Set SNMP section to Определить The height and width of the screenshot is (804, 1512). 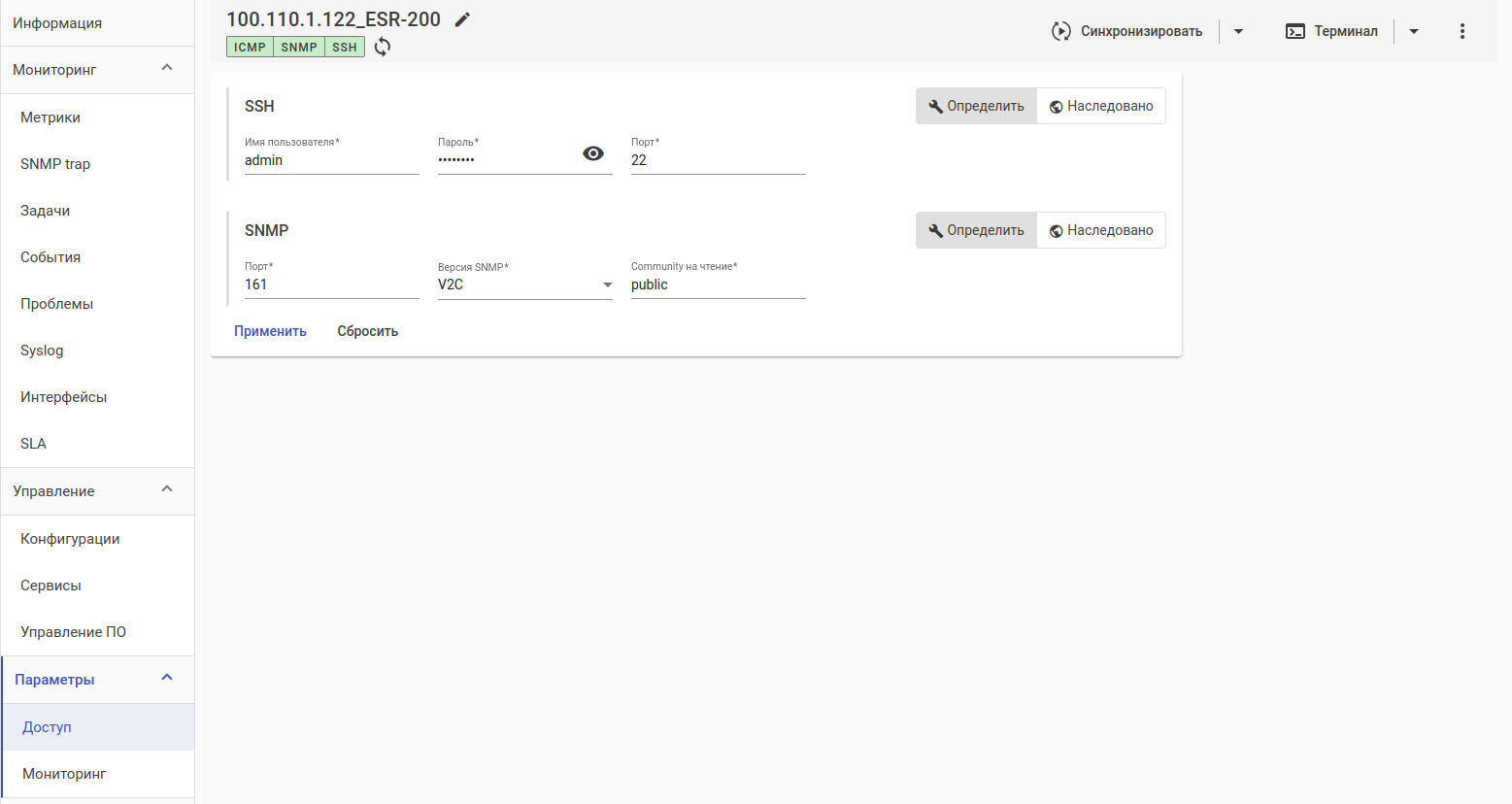click(x=976, y=230)
